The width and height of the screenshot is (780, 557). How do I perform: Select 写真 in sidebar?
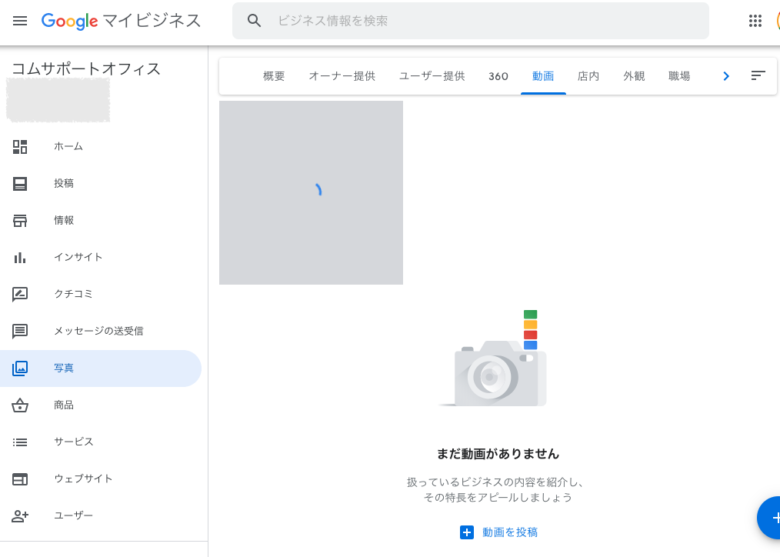(x=100, y=368)
